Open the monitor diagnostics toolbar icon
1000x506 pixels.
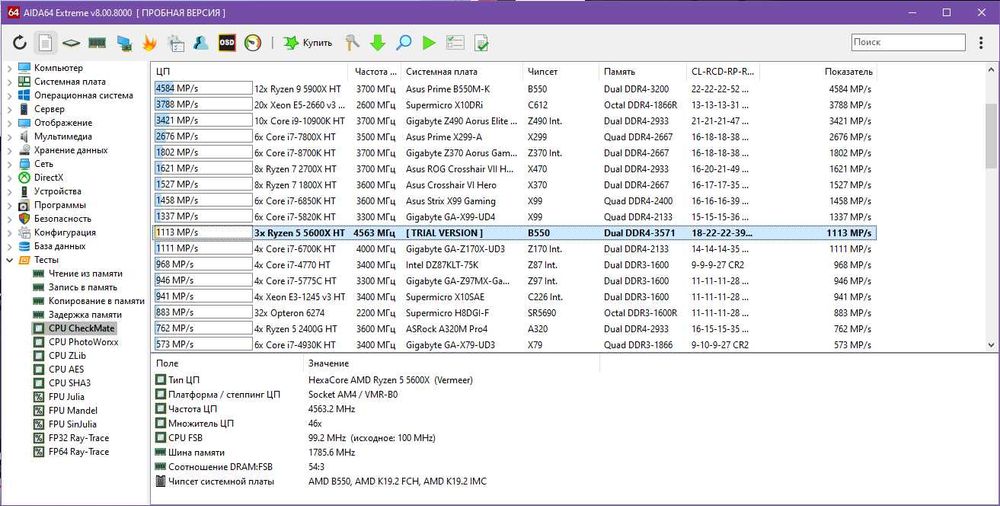click(x=124, y=43)
